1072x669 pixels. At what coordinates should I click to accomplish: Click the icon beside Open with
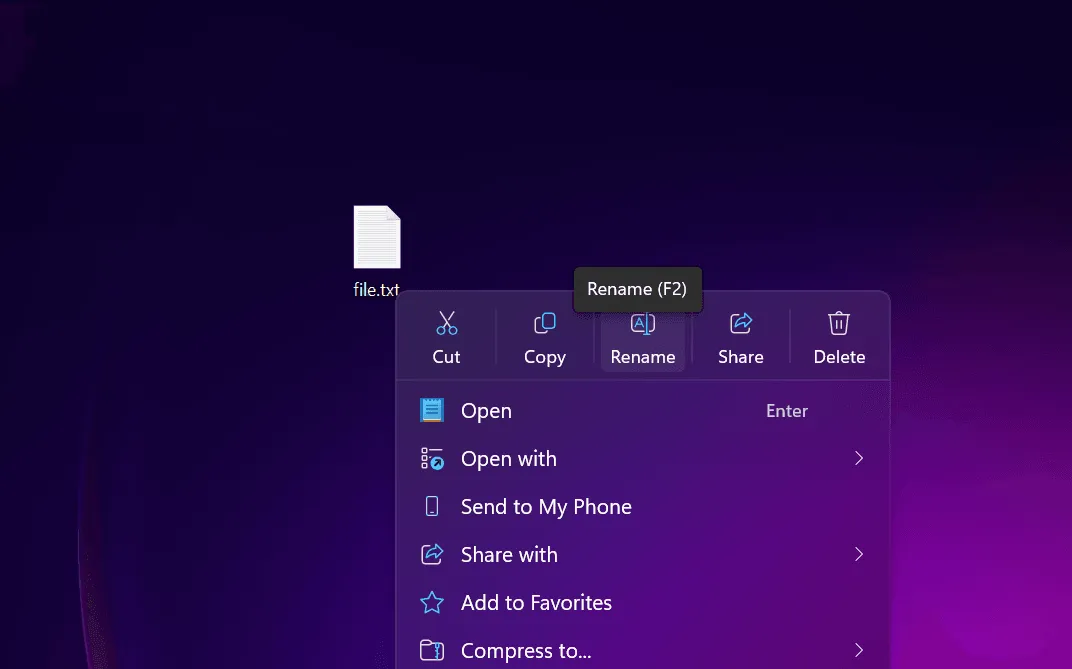coord(432,459)
